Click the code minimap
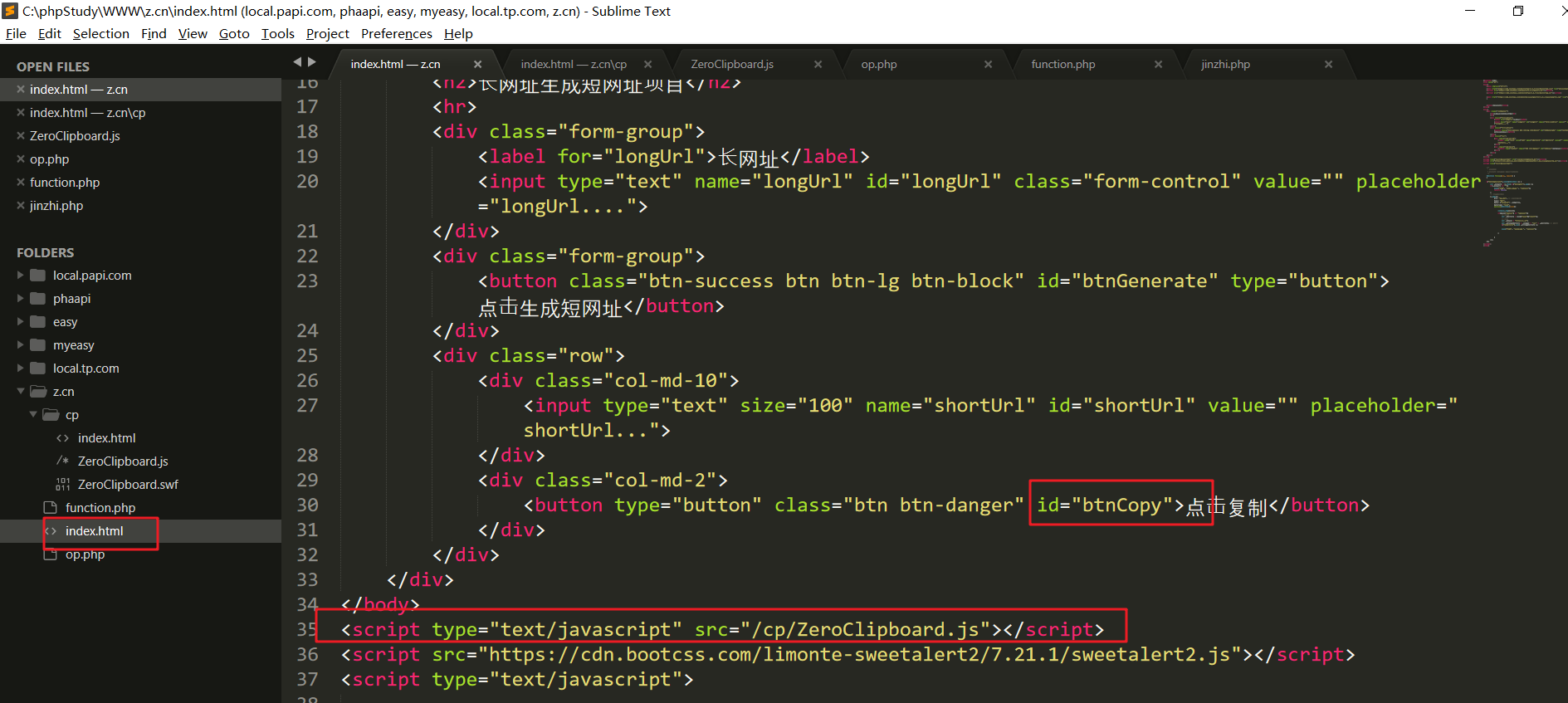 tap(1524, 164)
